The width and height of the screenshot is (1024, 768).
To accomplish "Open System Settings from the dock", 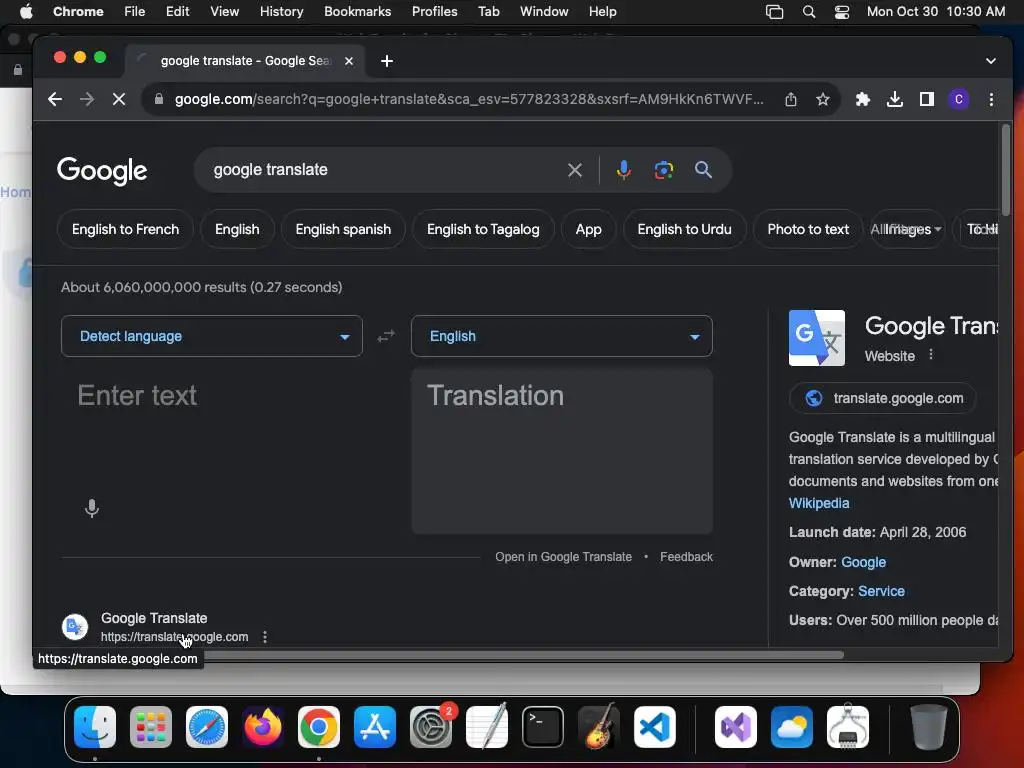I will point(431,727).
